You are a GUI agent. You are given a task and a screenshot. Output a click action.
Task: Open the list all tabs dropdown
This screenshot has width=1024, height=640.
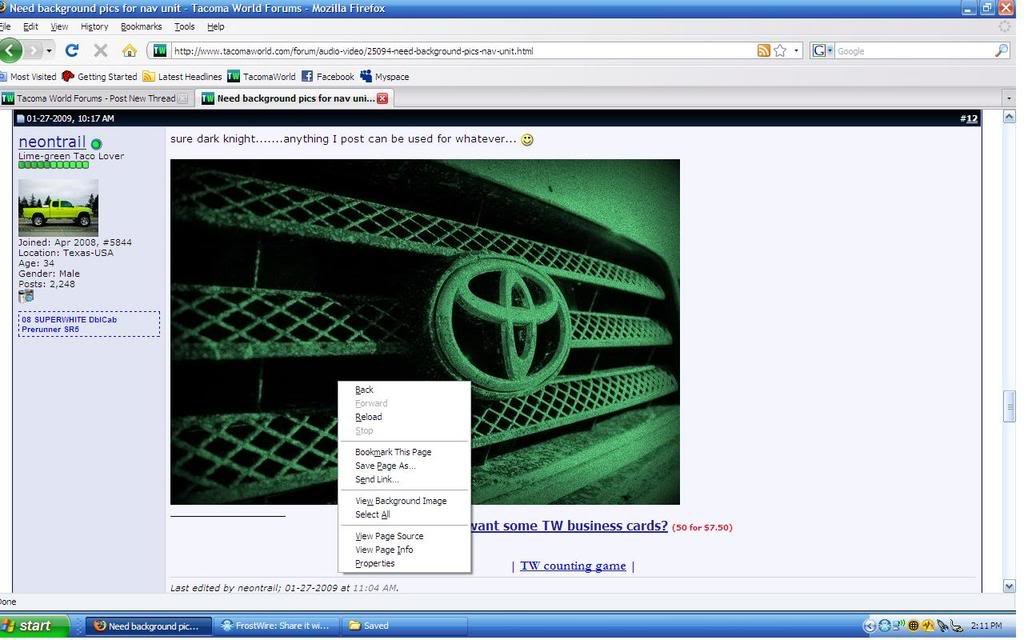coord(1008,99)
